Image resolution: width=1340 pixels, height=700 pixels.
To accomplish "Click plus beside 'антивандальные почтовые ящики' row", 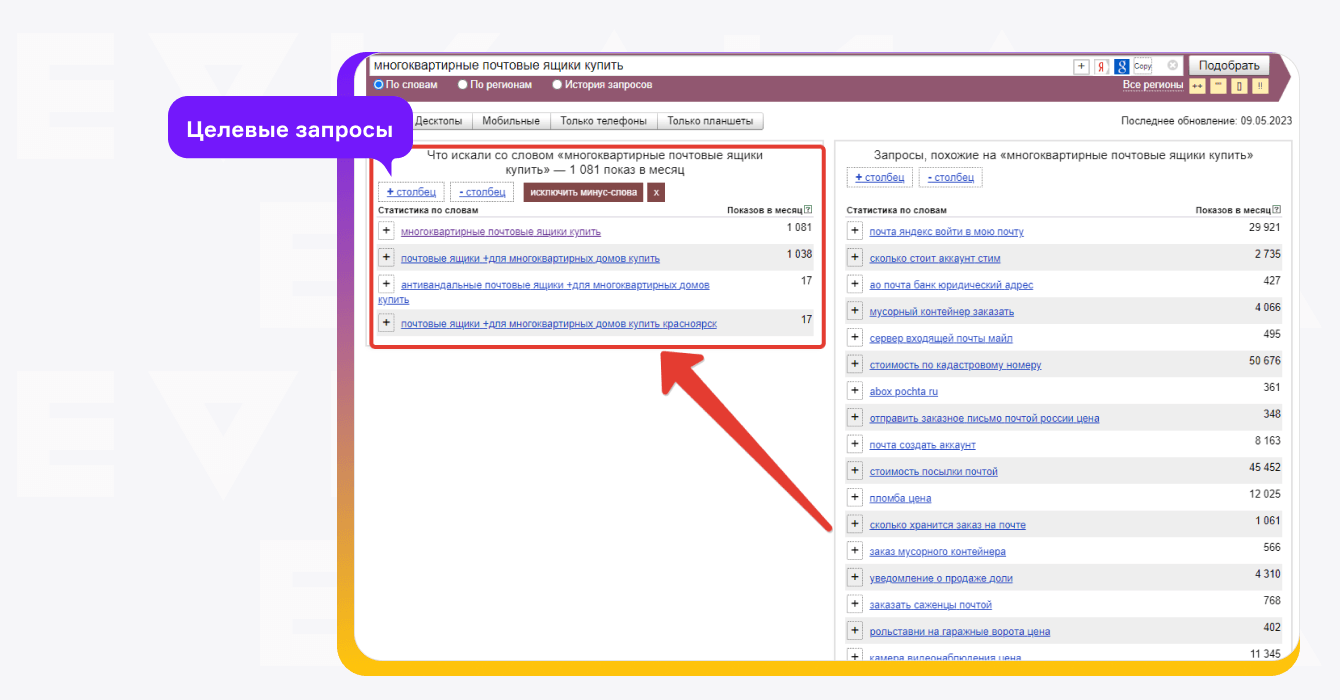I will [x=386, y=284].
